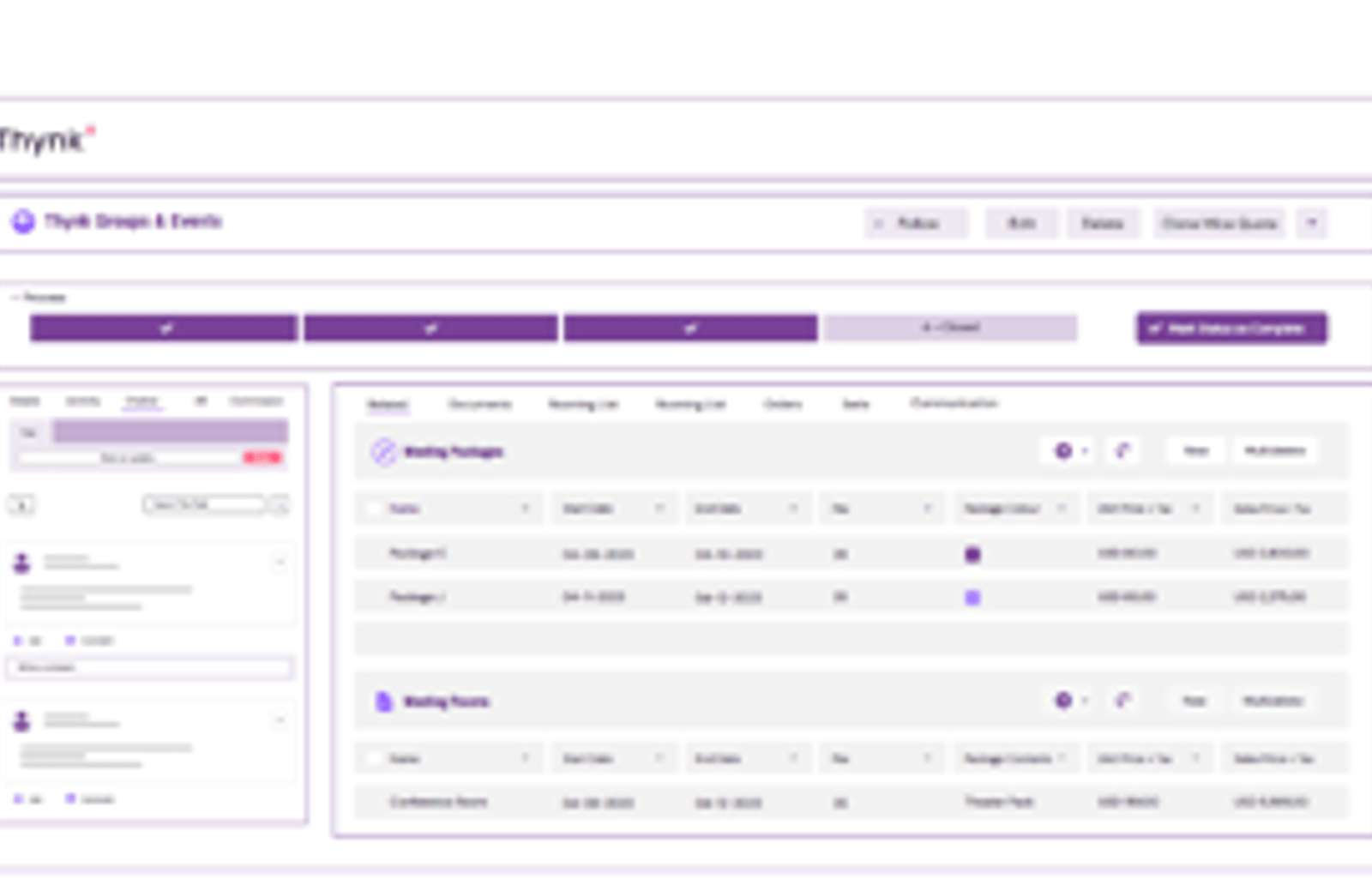Open the End Date column menu in Meeting Packages
Image resolution: width=1372 pixels, height=885 pixels.
793,509
